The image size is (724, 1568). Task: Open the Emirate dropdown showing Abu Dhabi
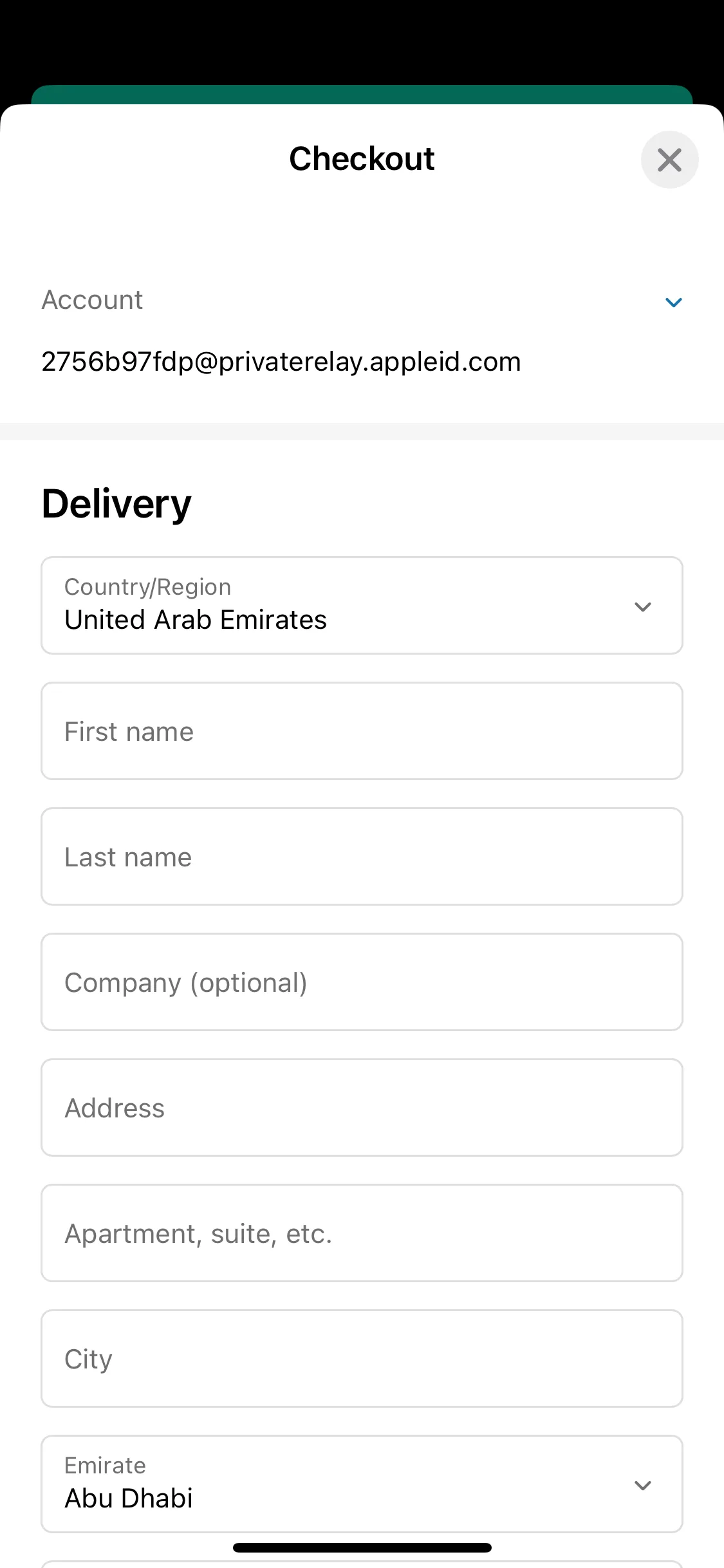pos(362,1484)
